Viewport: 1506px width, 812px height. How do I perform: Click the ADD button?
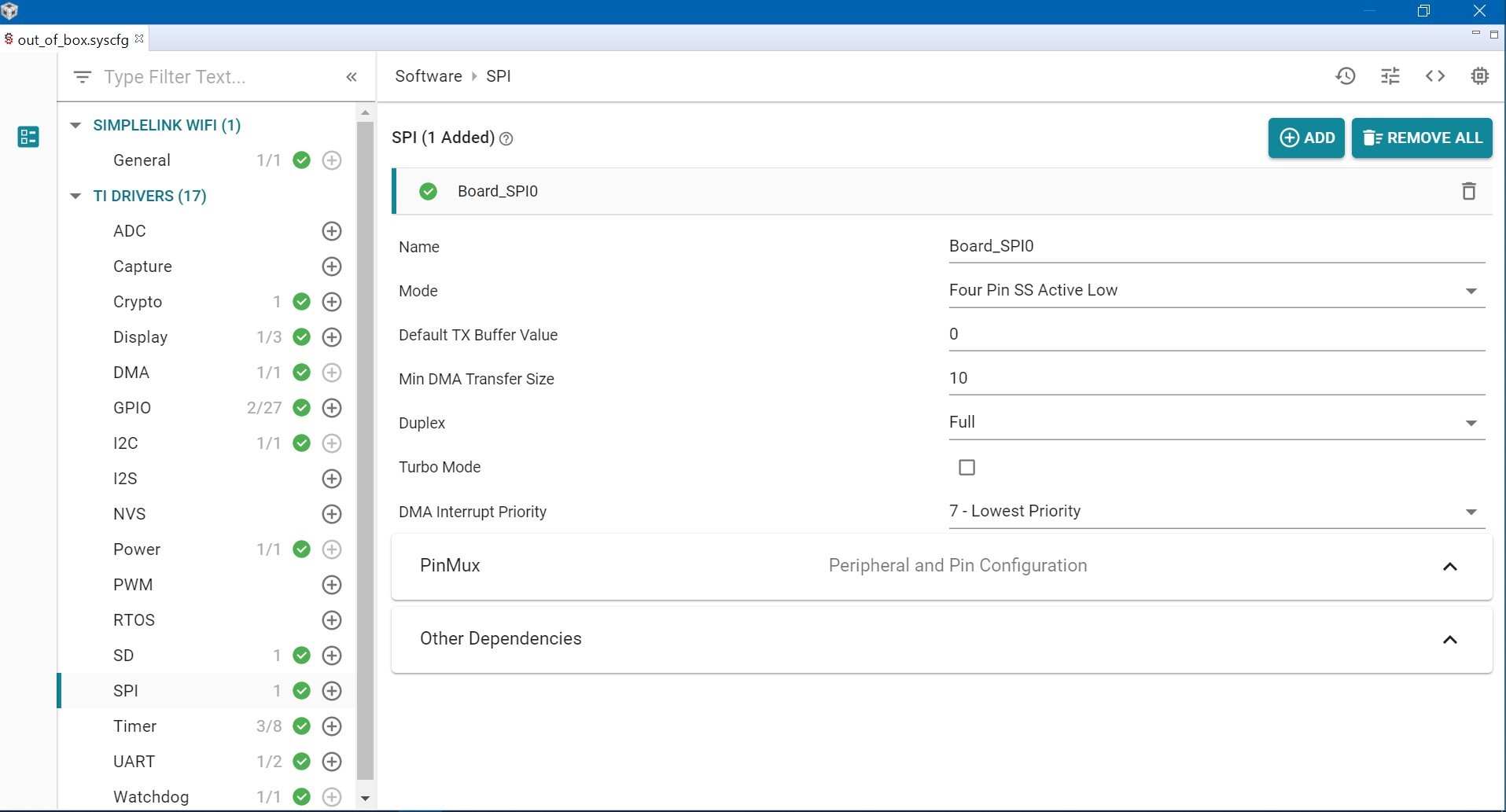1306,138
